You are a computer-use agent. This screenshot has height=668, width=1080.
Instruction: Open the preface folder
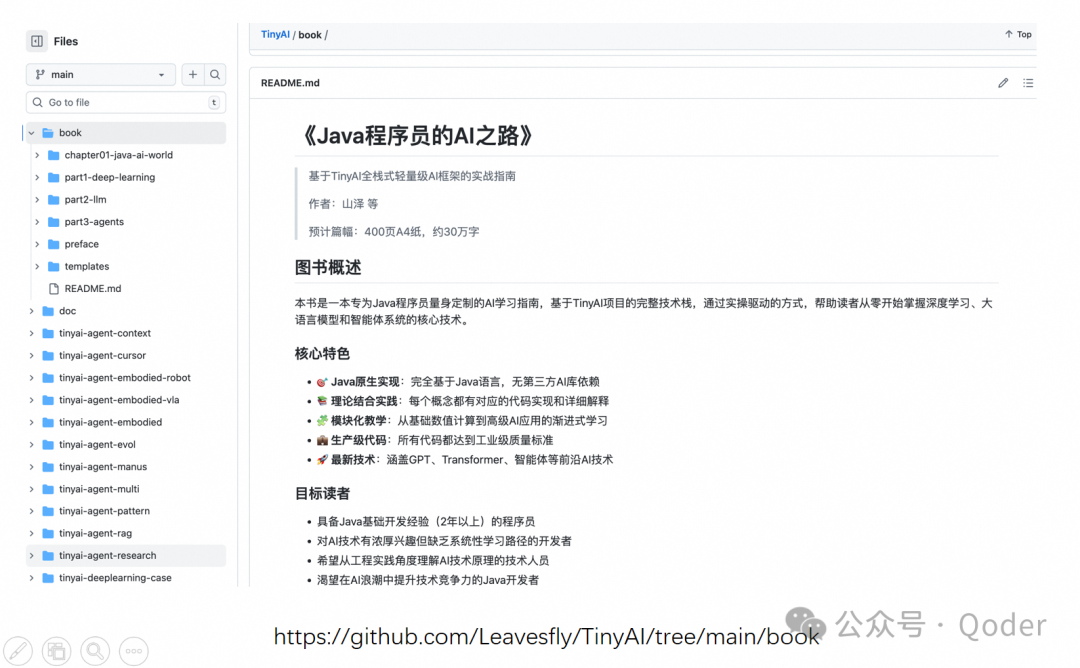tap(81, 244)
